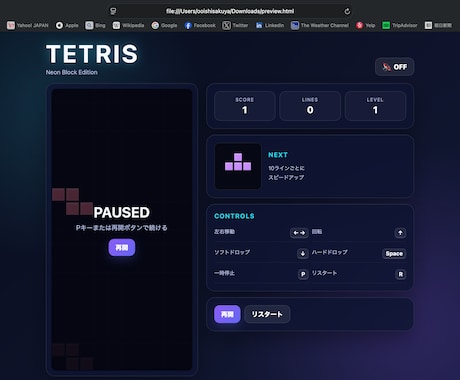The width and height of the screenshot is (460, 380).
Task: Click the page settings icon left of URL
Action: (x=113, y=11)
